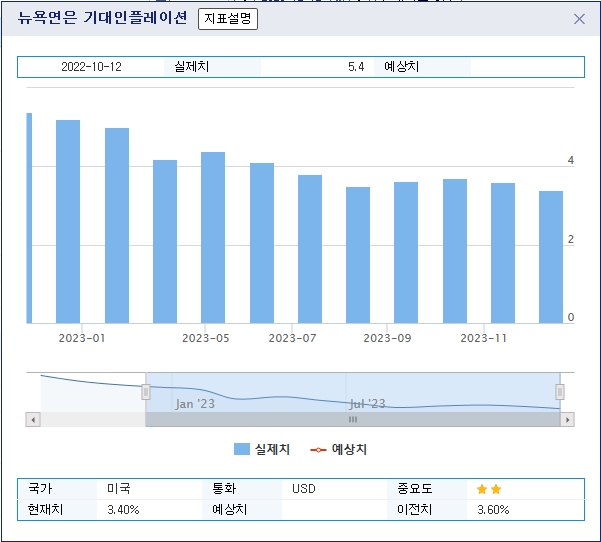This screenshot has width=601, height=542.
Task: Click the navigator scrollbar thumb grip
Action: tap(353, 419)
